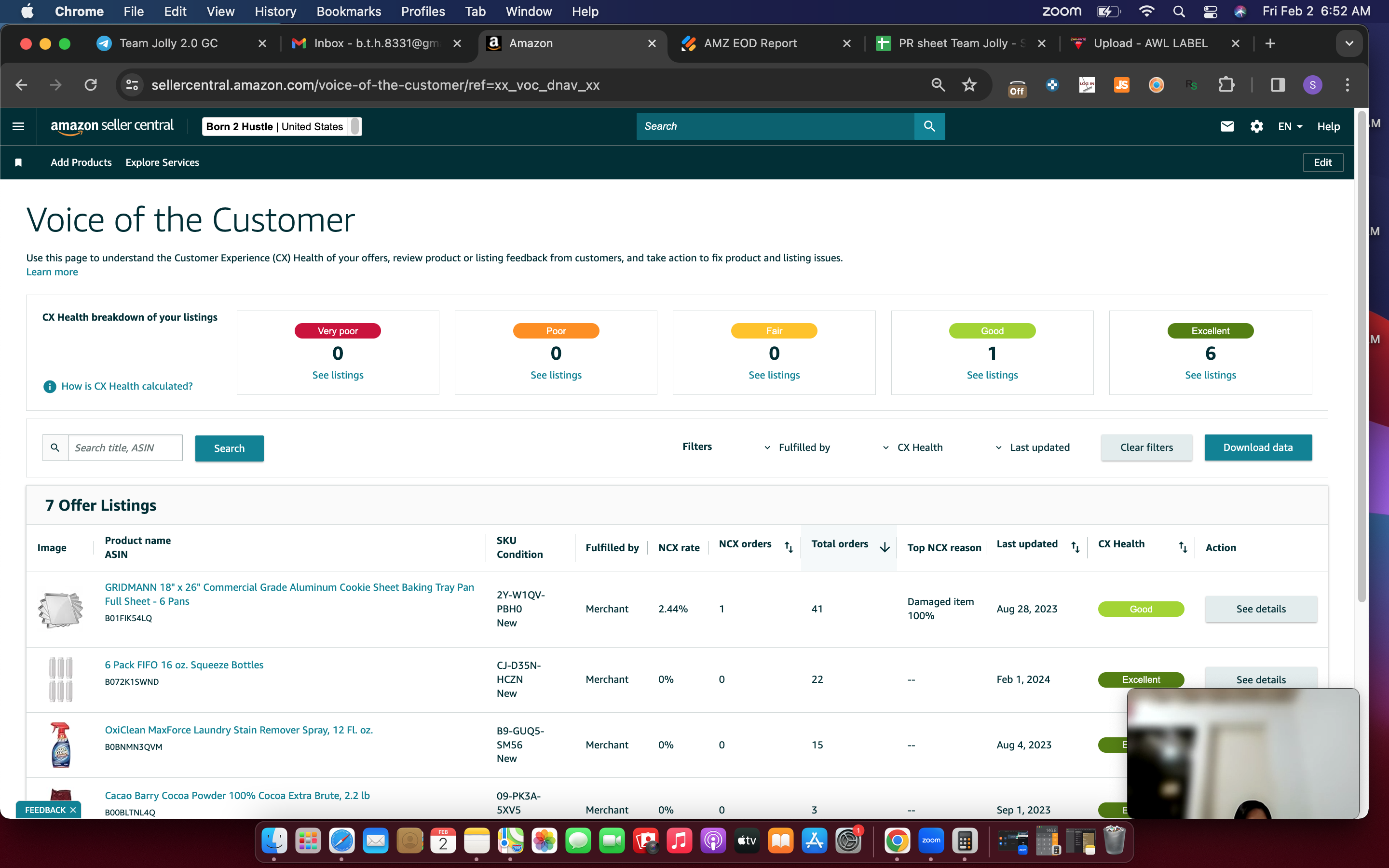Click the Spotlight search icon in menu bar

1179,12
